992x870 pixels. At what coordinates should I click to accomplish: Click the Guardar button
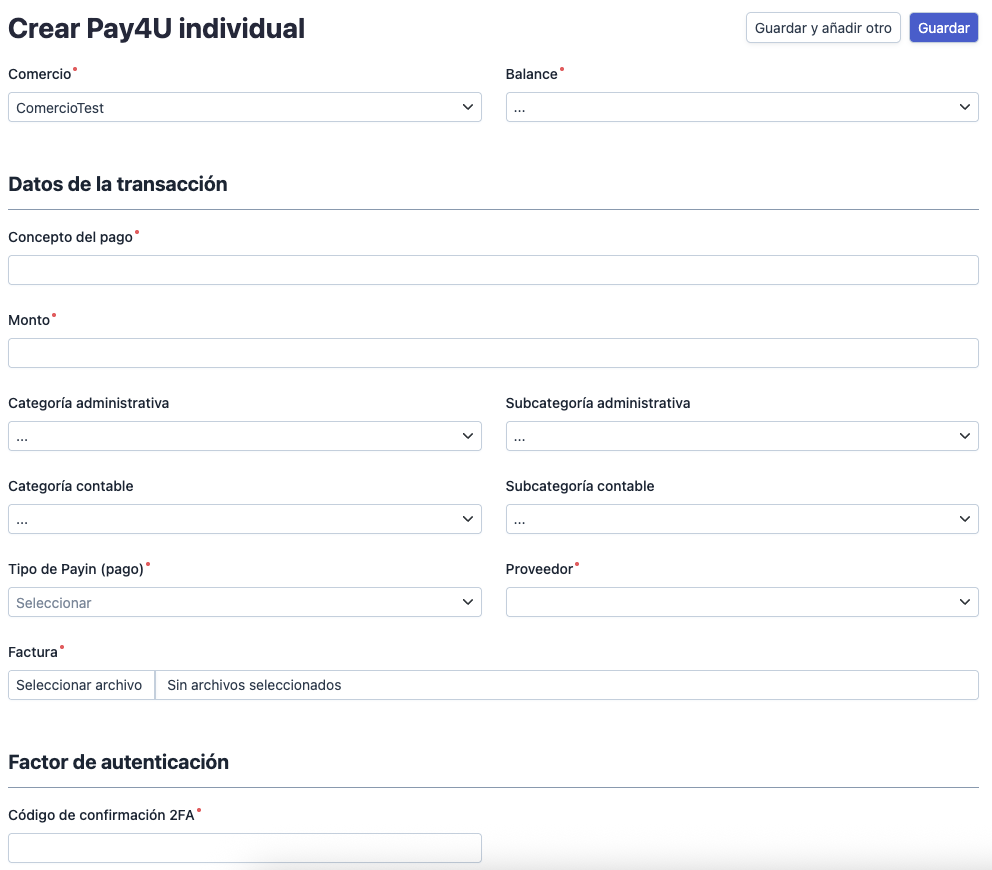tap(943, 27)
